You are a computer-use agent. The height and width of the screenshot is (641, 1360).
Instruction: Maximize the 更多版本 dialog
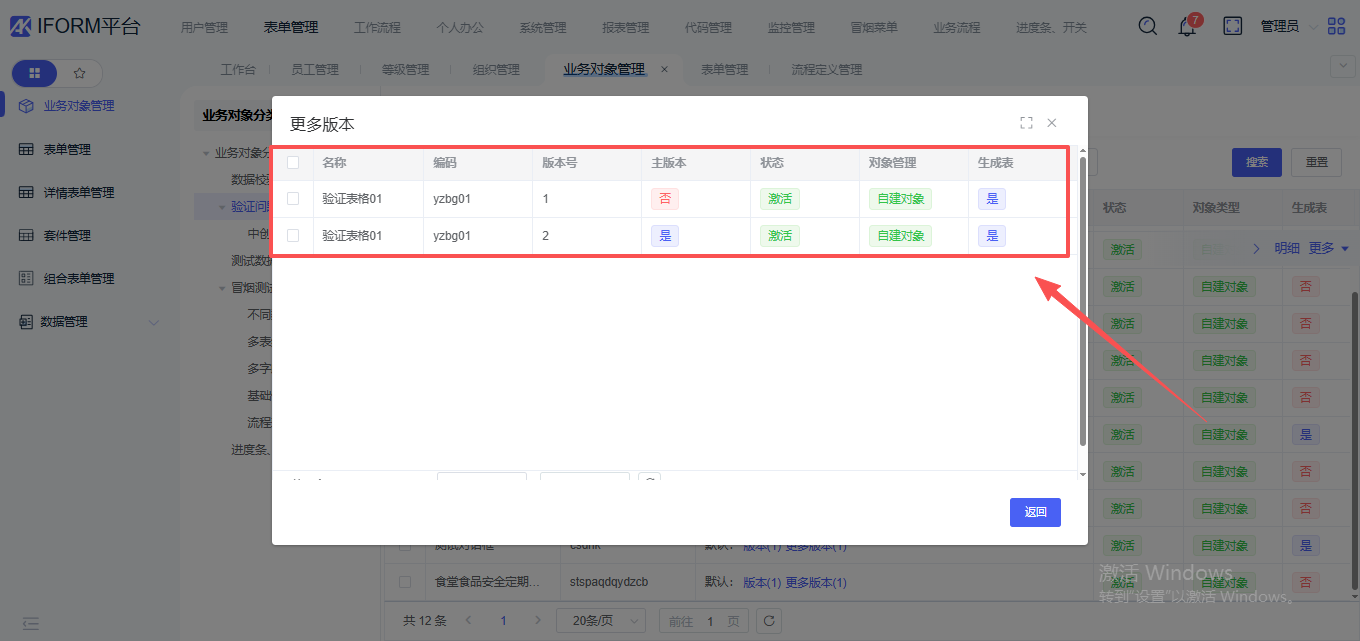[1026, 123]
